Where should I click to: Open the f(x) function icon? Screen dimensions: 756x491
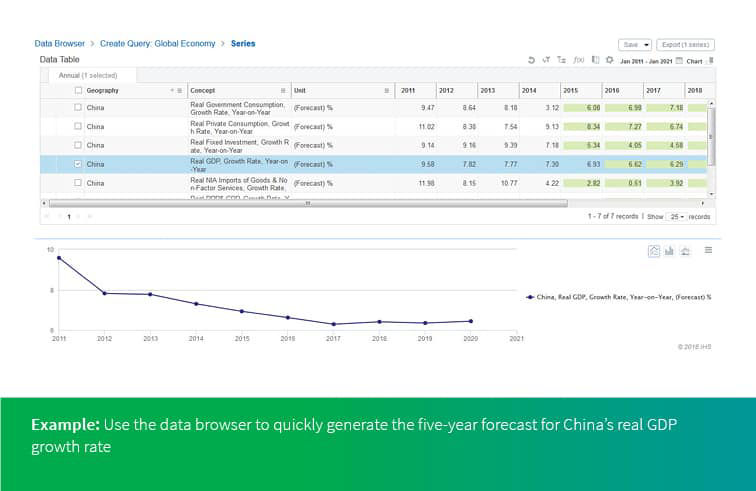[579, 60]
